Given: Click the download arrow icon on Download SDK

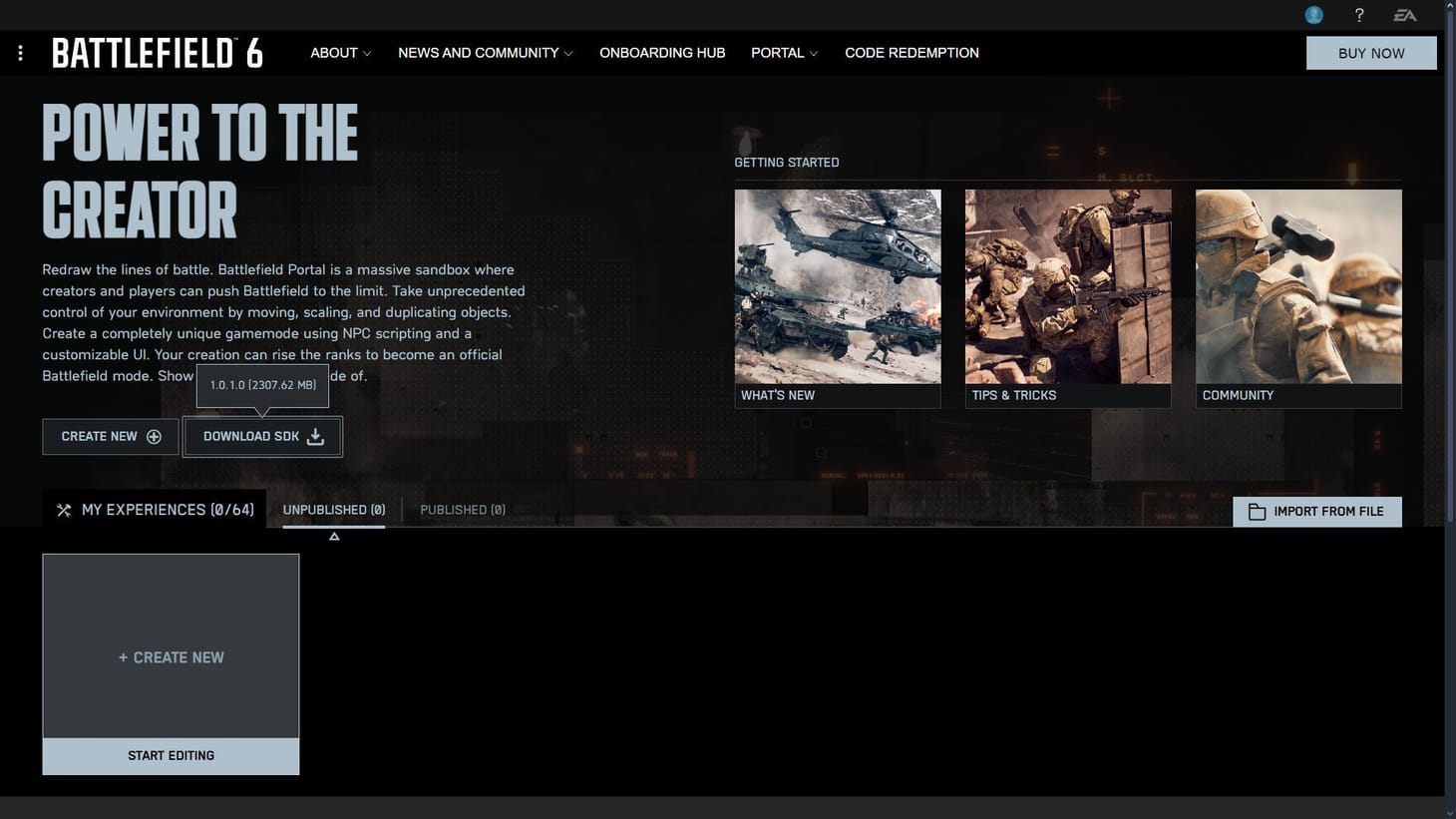Looking at the screenshot, I should (x=315, y=437).
